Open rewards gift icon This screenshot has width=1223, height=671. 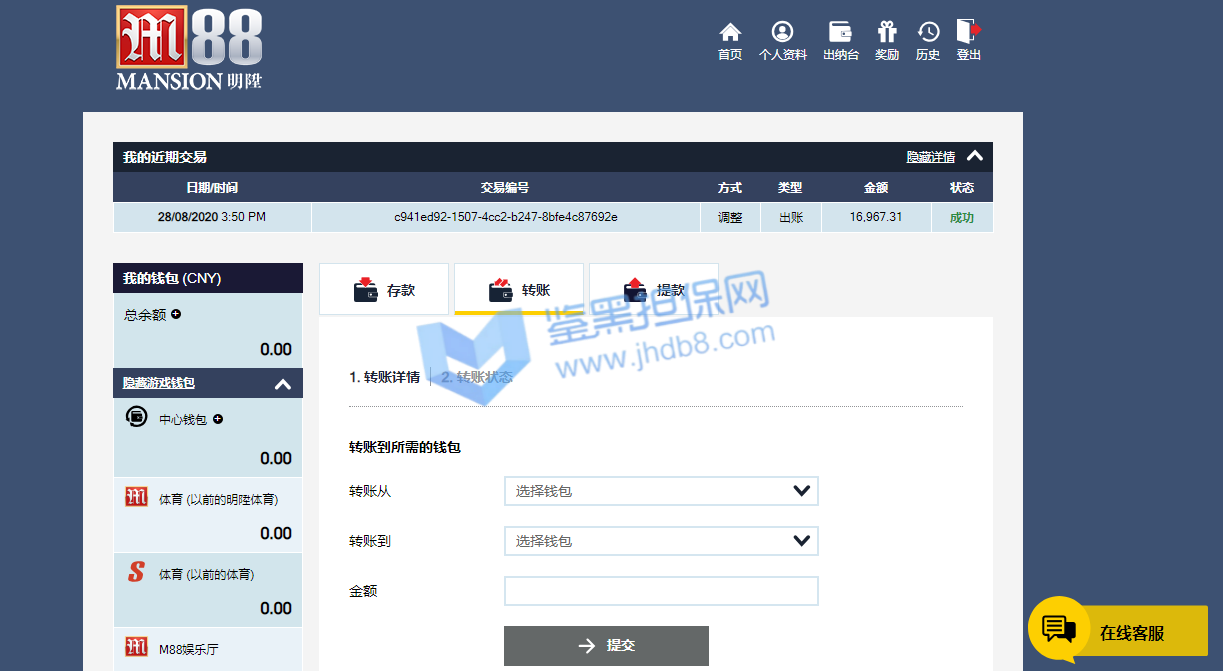coord(886,33)
